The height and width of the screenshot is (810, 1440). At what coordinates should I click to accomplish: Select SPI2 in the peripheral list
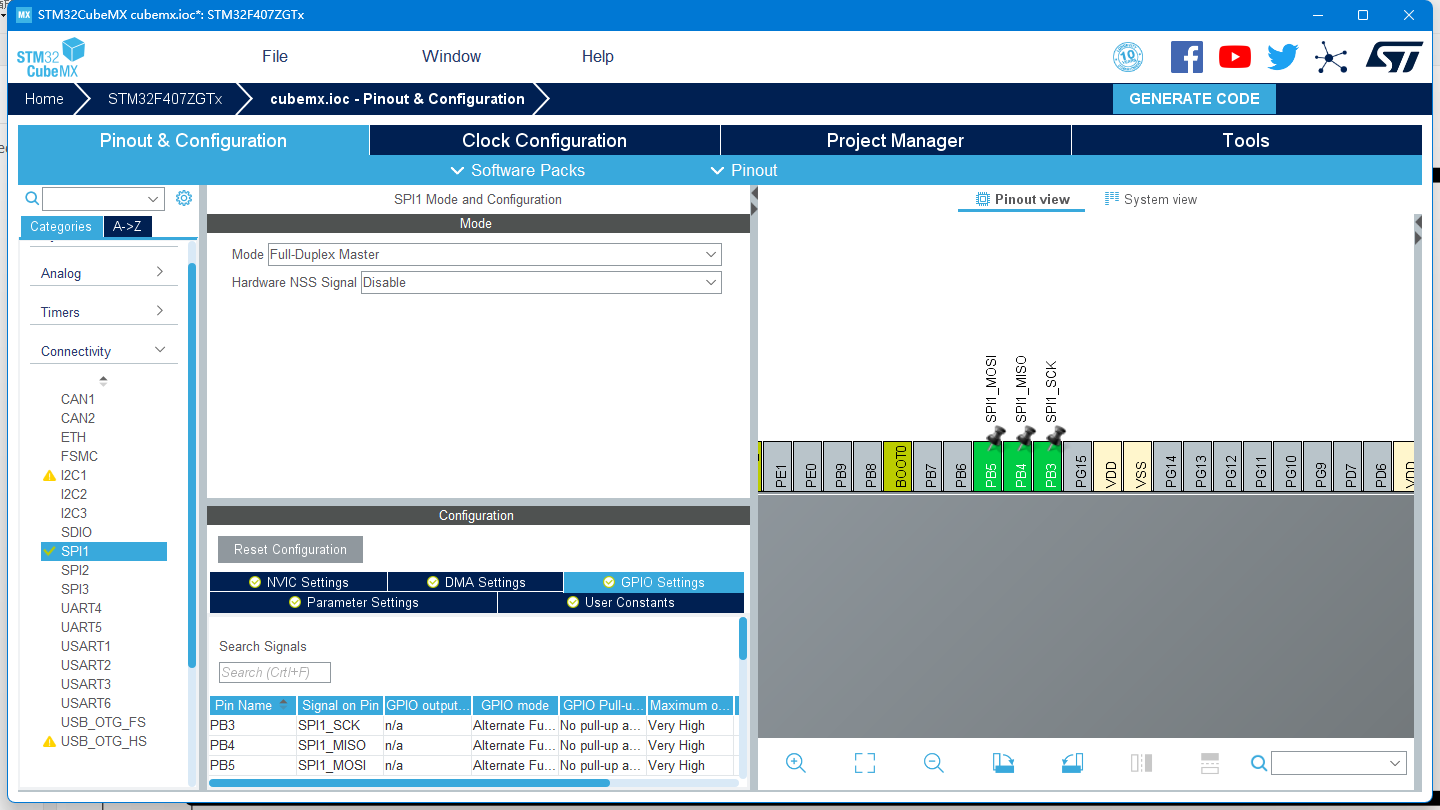coord(75,570)
